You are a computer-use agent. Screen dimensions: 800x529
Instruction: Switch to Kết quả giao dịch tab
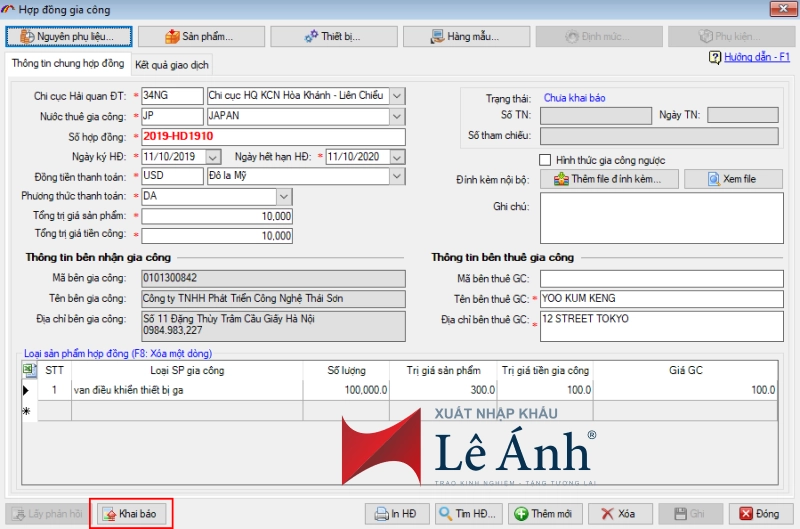pos(172,63)
